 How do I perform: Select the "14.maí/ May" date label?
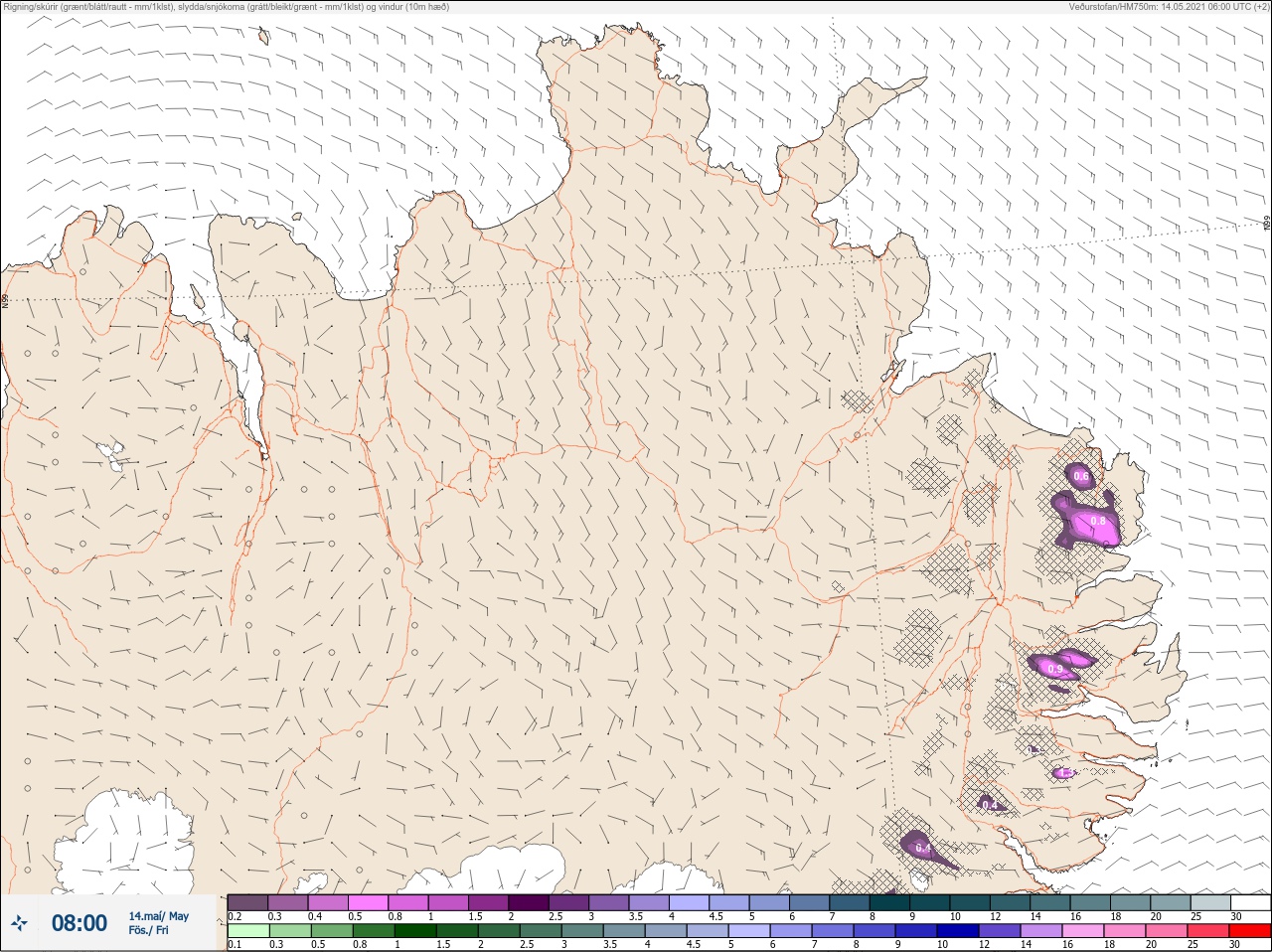pos(158,916)
